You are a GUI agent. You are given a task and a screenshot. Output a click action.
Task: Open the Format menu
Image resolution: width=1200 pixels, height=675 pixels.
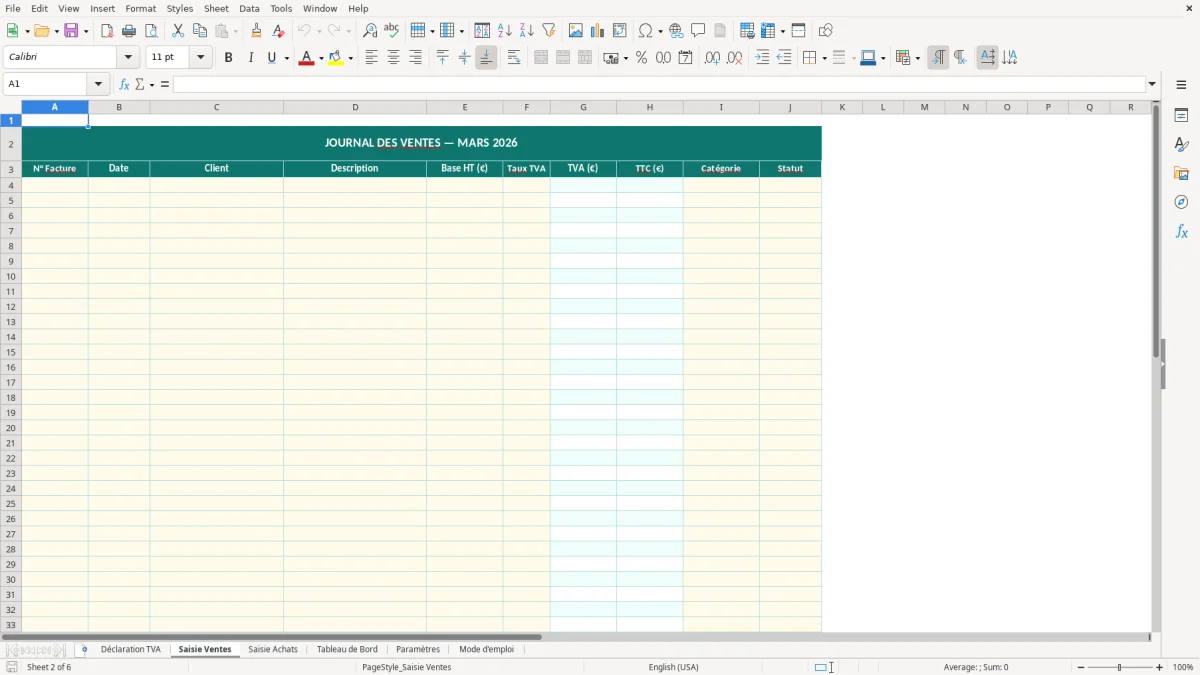pyautogui.click(x=140, y=8)
